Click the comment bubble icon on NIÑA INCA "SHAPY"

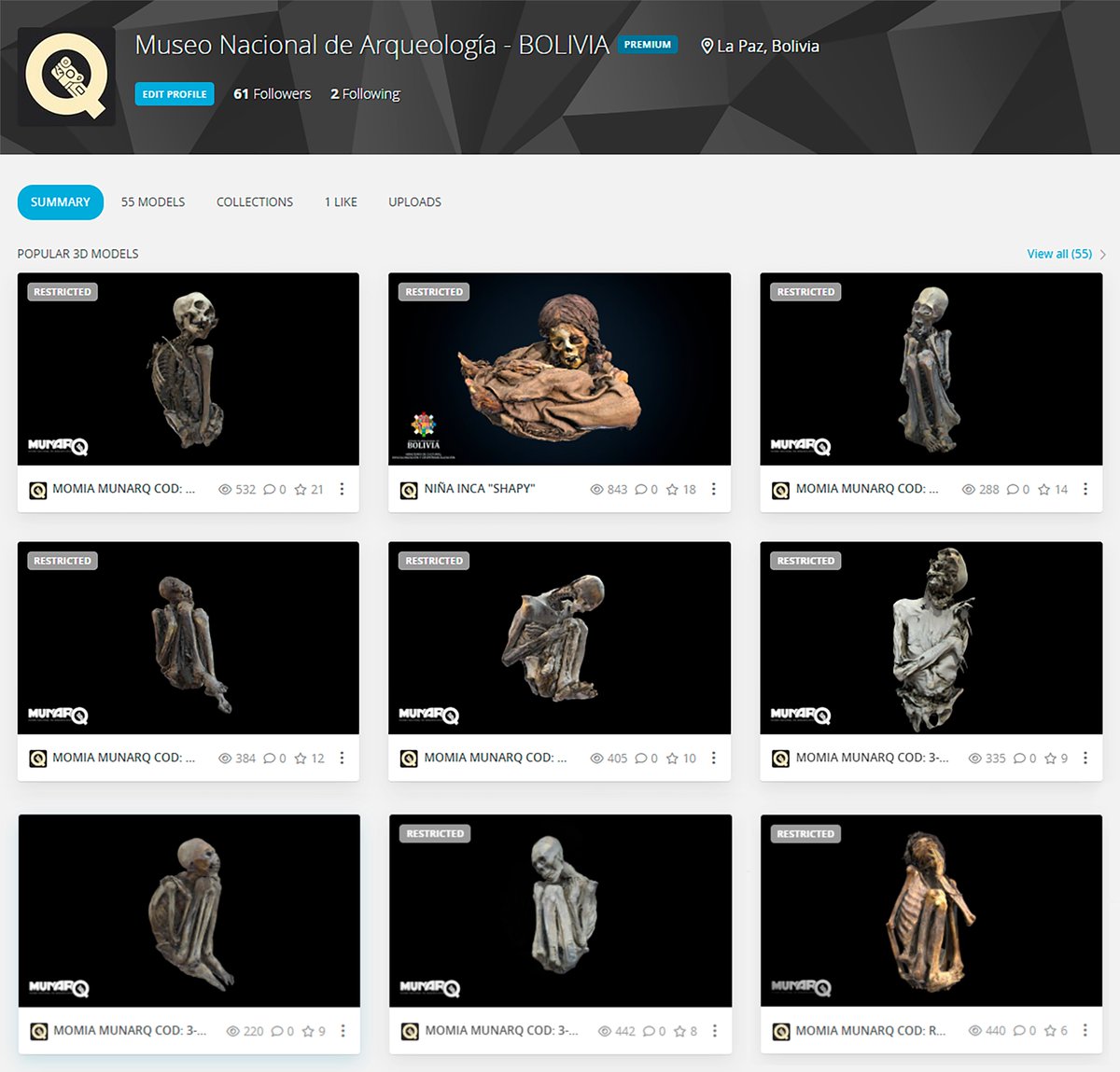point(641,489)
